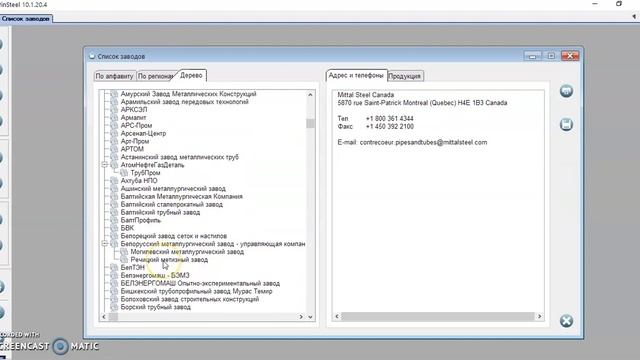Select the АРС-Пром entry

136,125
